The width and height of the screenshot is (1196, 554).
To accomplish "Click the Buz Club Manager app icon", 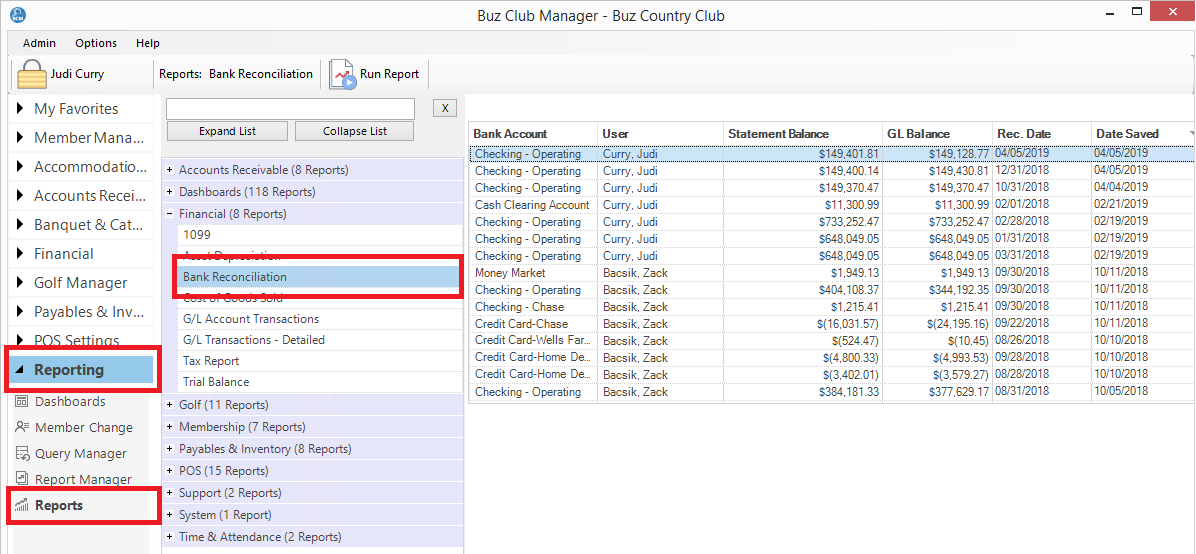I will 18,15.
